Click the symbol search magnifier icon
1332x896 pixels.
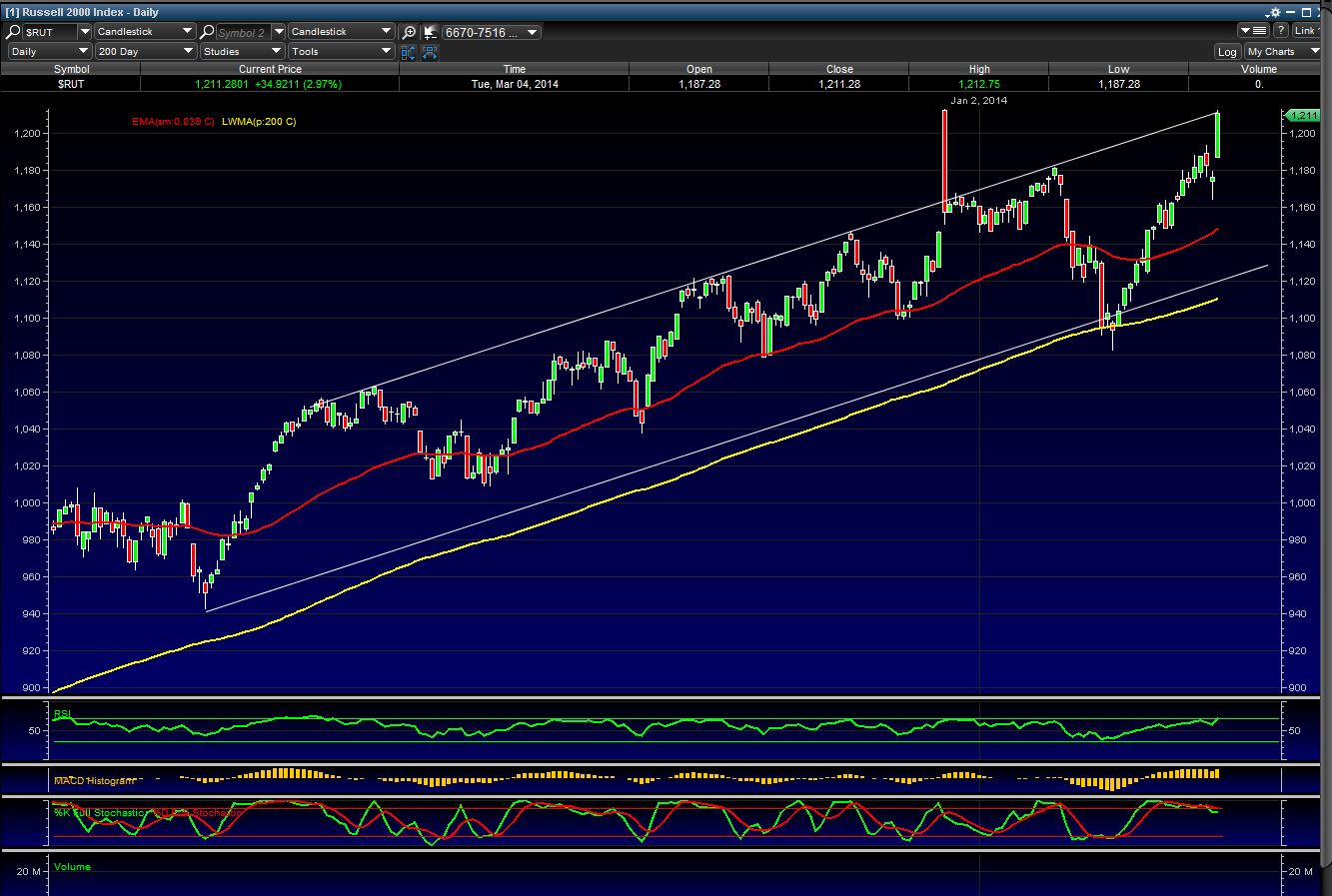coord(16,32)
